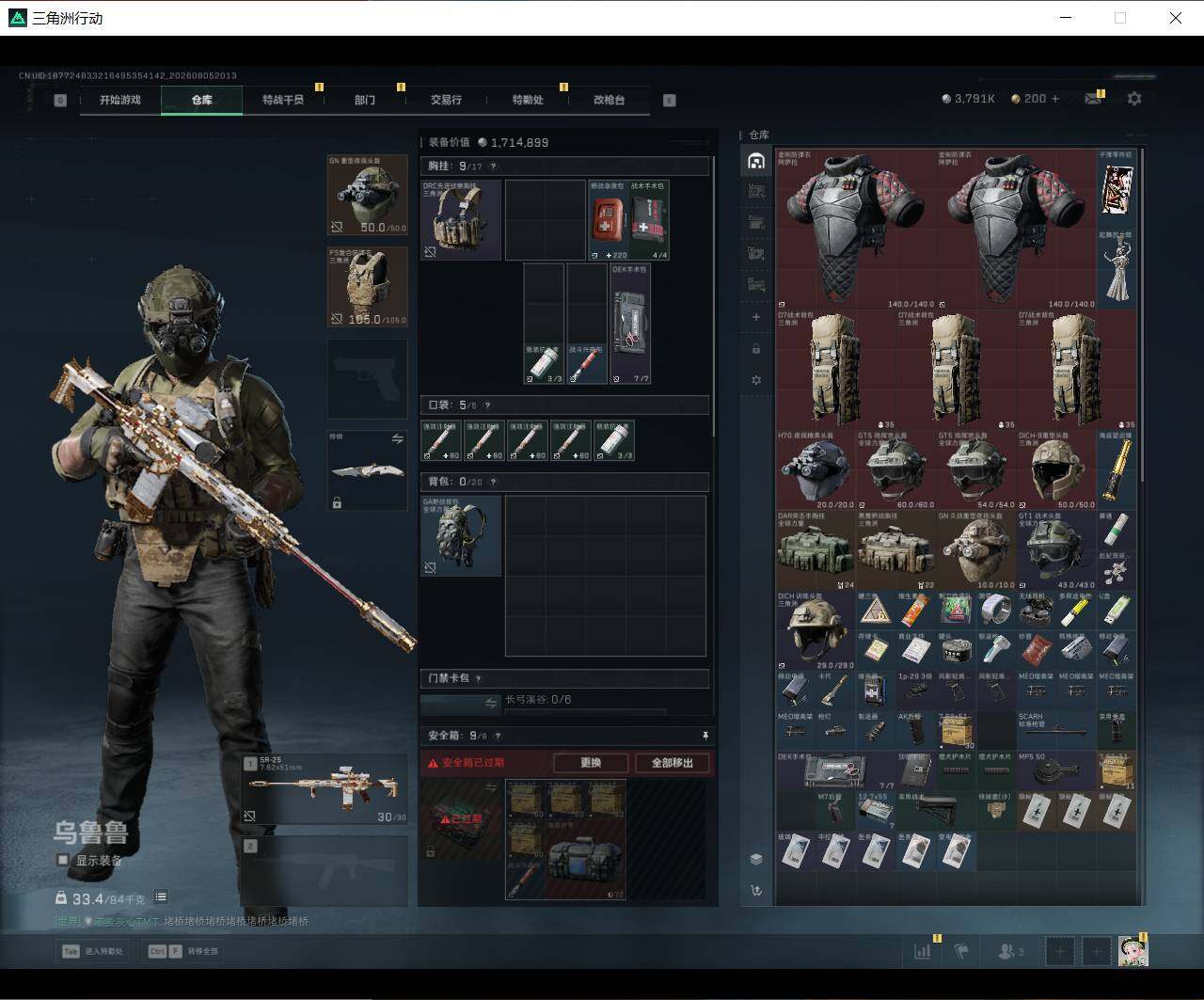Switch to the 仓库 tab
Image resolution: width=1204 pixels, height=1000 pixels.
click(x=202, y=100)
